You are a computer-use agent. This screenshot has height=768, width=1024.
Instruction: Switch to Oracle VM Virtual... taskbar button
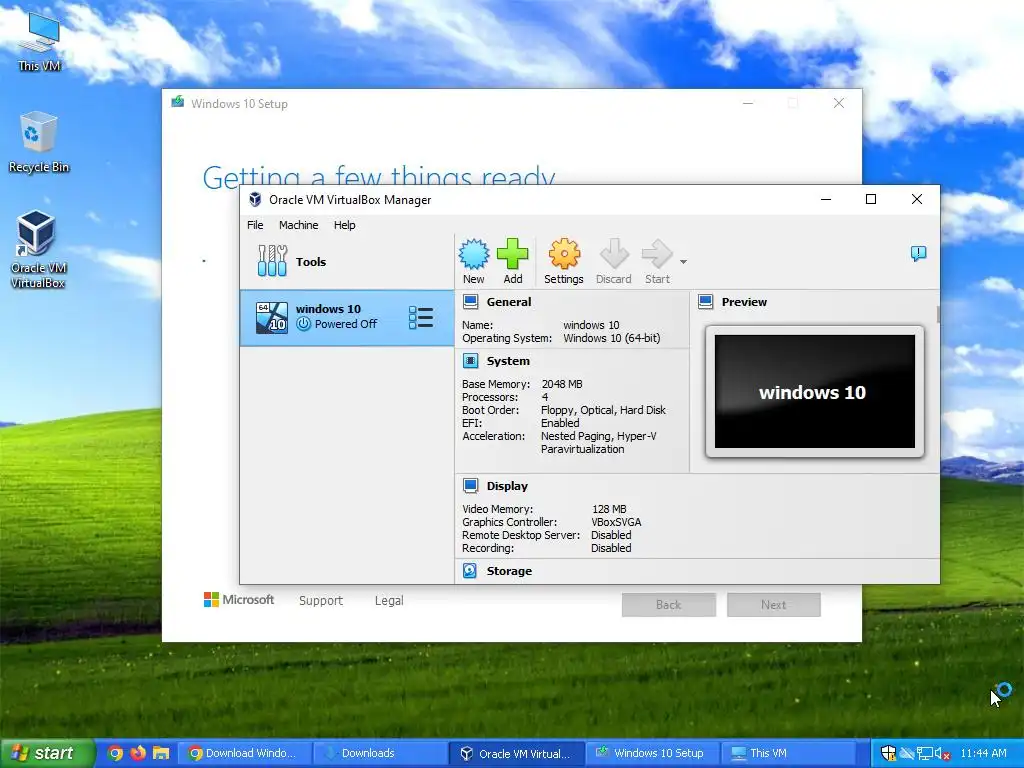(517, 753)
